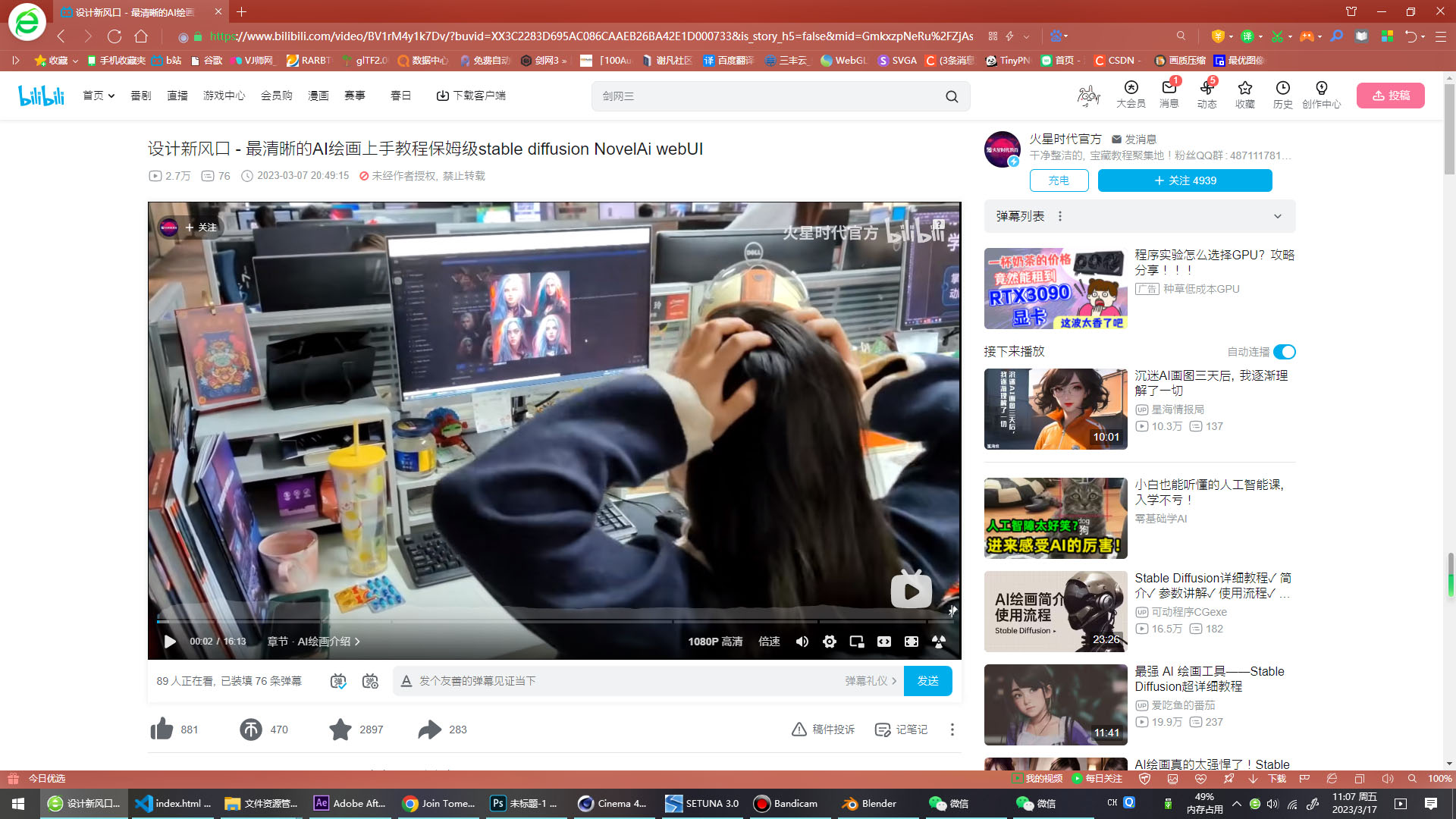Switch to Blender in taskbar
The height and width of the screenshot is (819, 1456).
[x=870, y=804]
